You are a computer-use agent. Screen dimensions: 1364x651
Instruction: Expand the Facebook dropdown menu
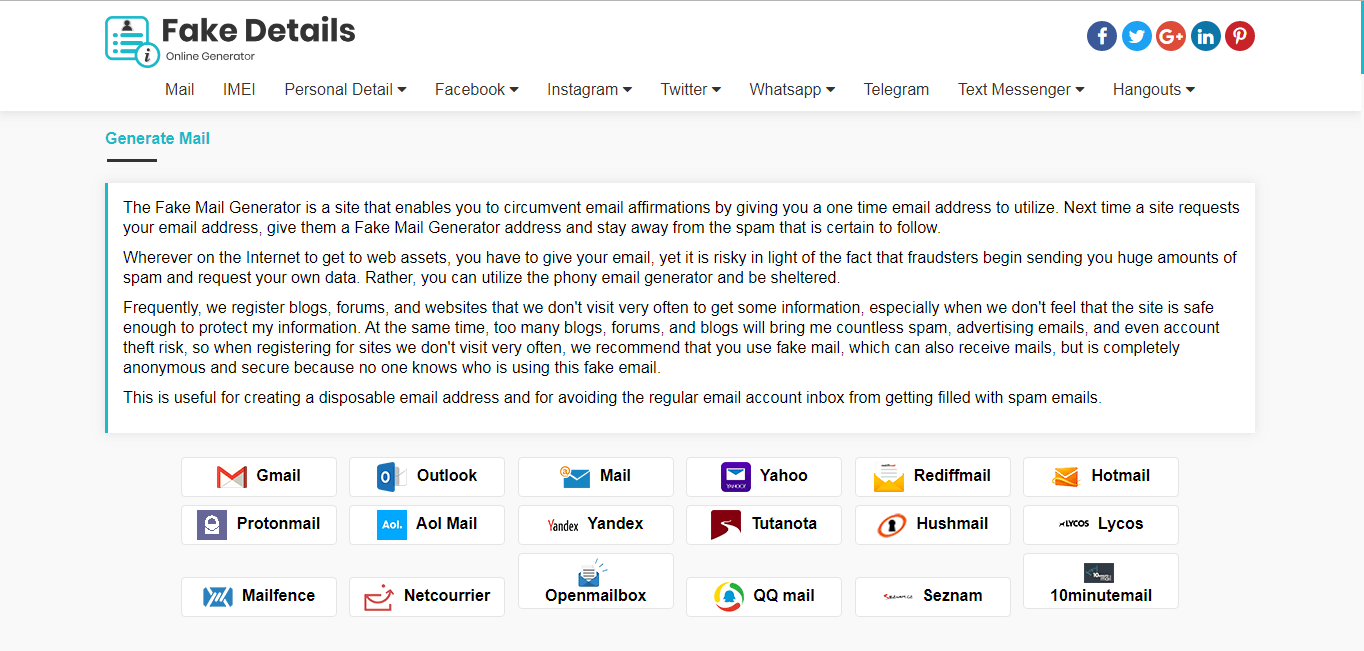[x=476, y=90]
